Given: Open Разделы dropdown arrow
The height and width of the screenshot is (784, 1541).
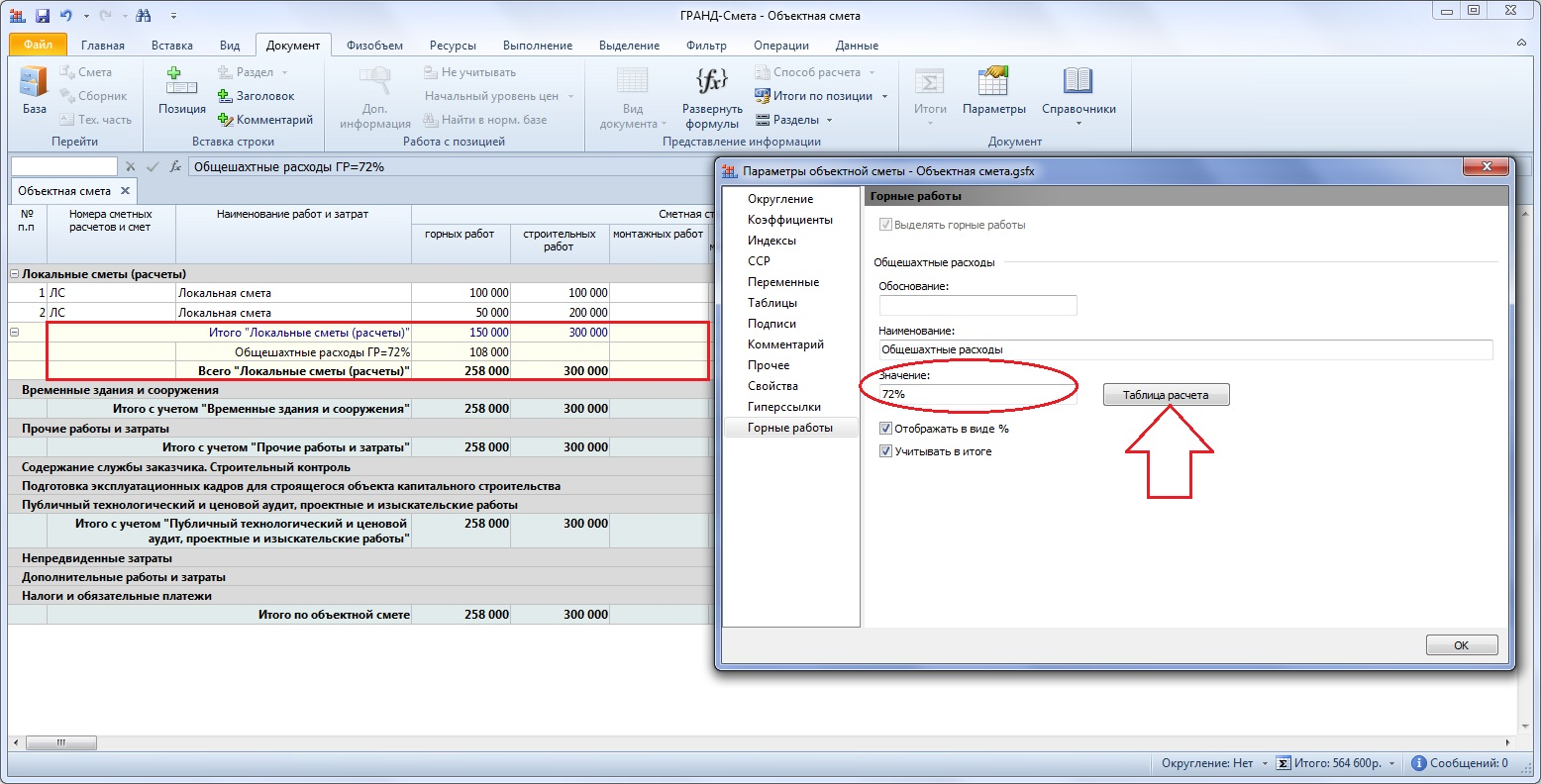Looking at the screenshot, I should (x=829, y=120).
